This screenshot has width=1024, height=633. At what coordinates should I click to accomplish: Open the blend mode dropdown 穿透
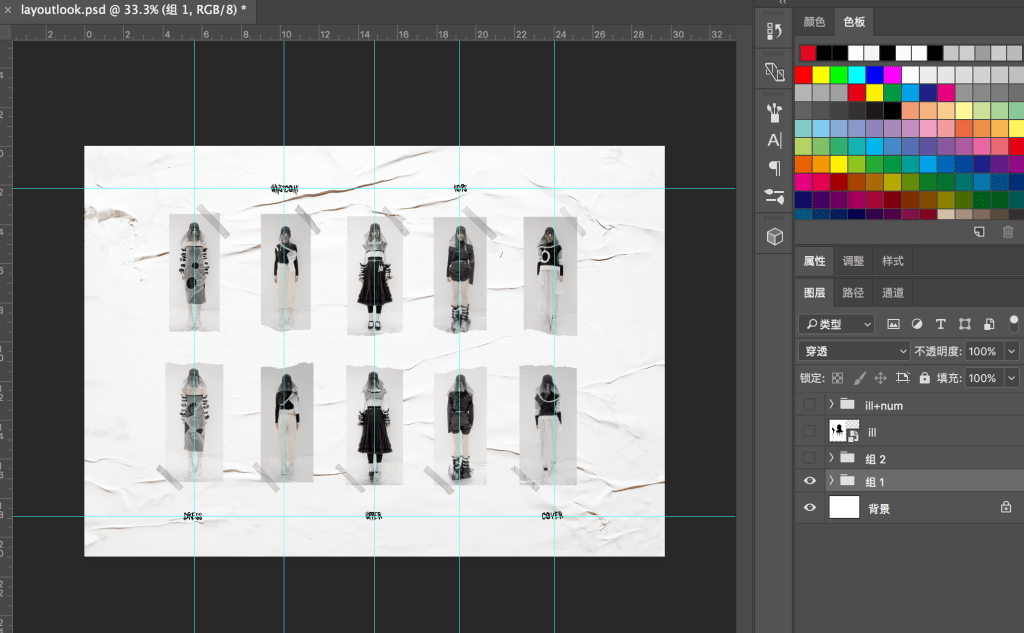853,352
